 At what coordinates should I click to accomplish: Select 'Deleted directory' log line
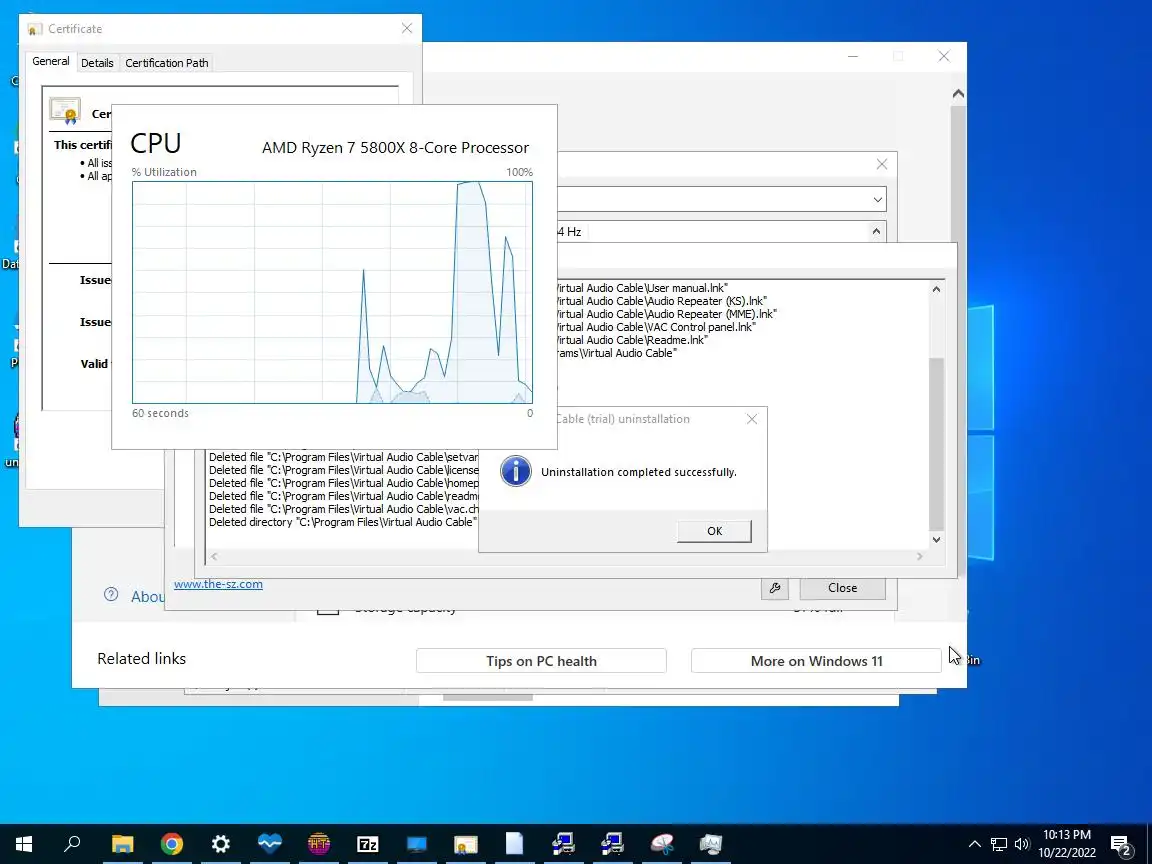click(342, 522)
